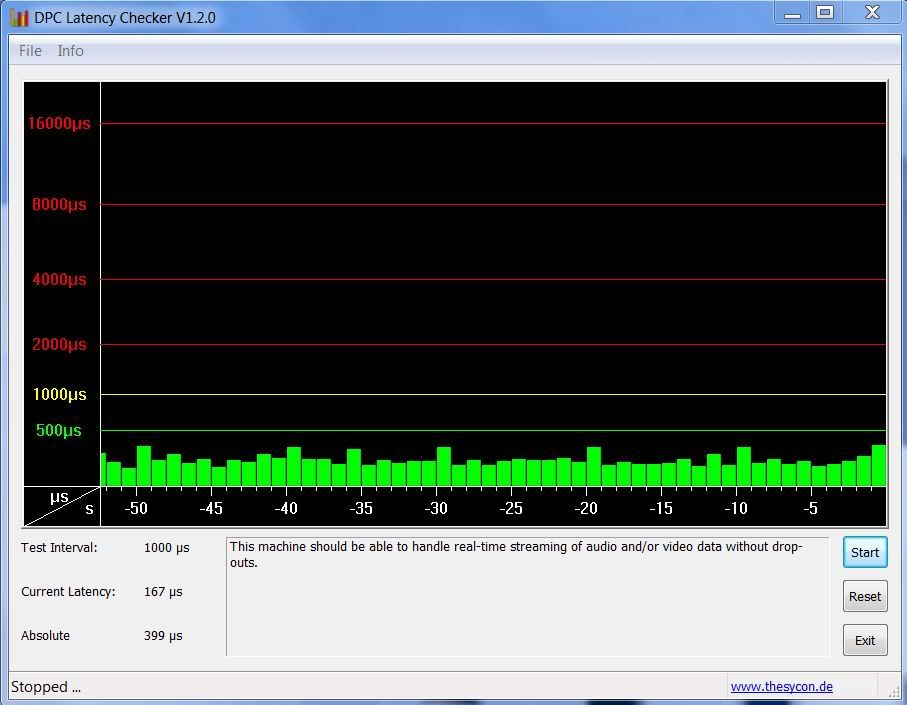Open the File menu
Screen dimensions: 907x705
tap(30, 51)
